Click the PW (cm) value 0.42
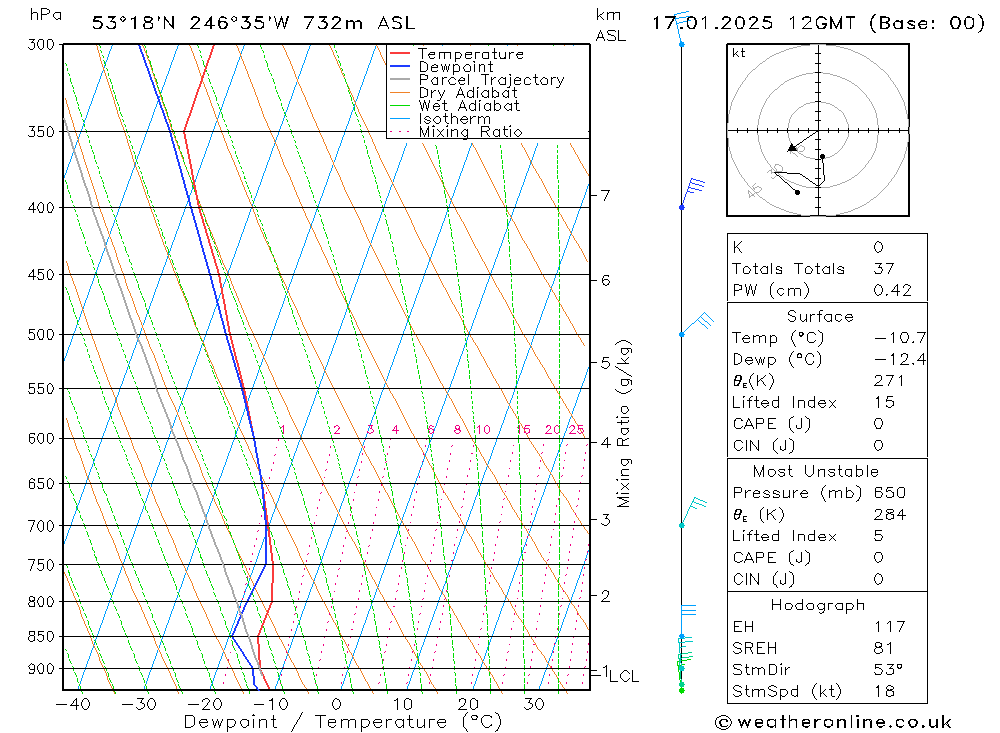The image size is (1000, 733). coord(892,290)
